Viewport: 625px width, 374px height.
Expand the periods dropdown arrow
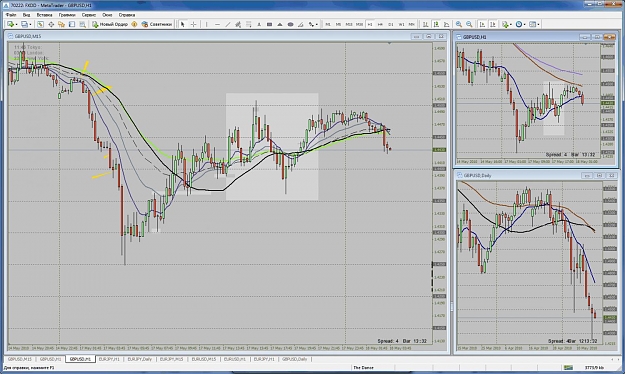[x=525, y=24]
